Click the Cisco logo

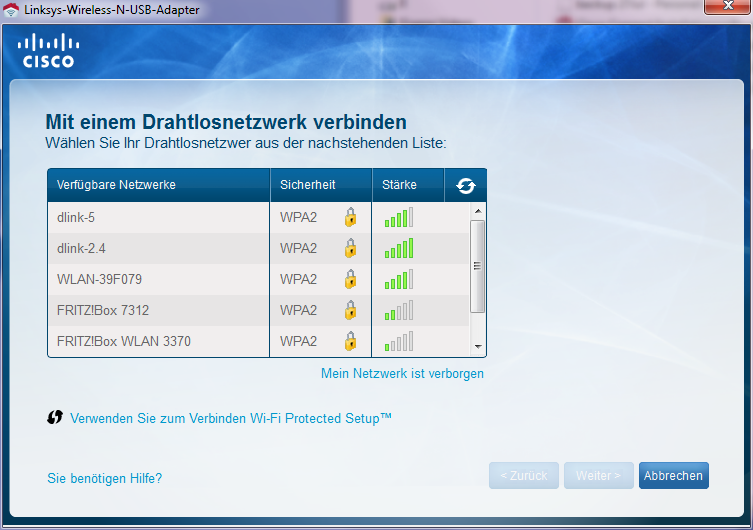(49, 50)
